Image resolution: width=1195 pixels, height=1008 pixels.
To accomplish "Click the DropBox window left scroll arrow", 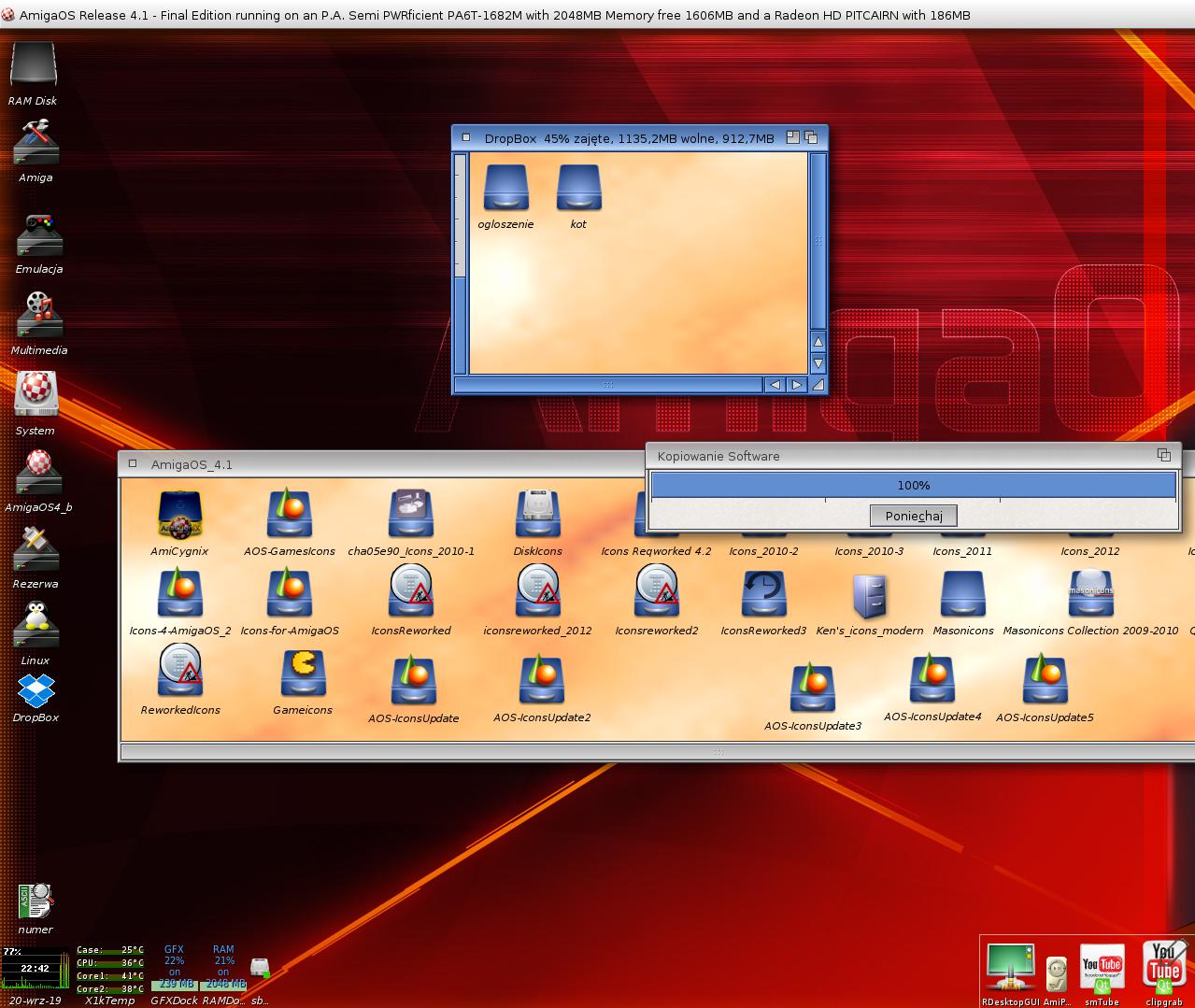I will [x=775, y=384].
